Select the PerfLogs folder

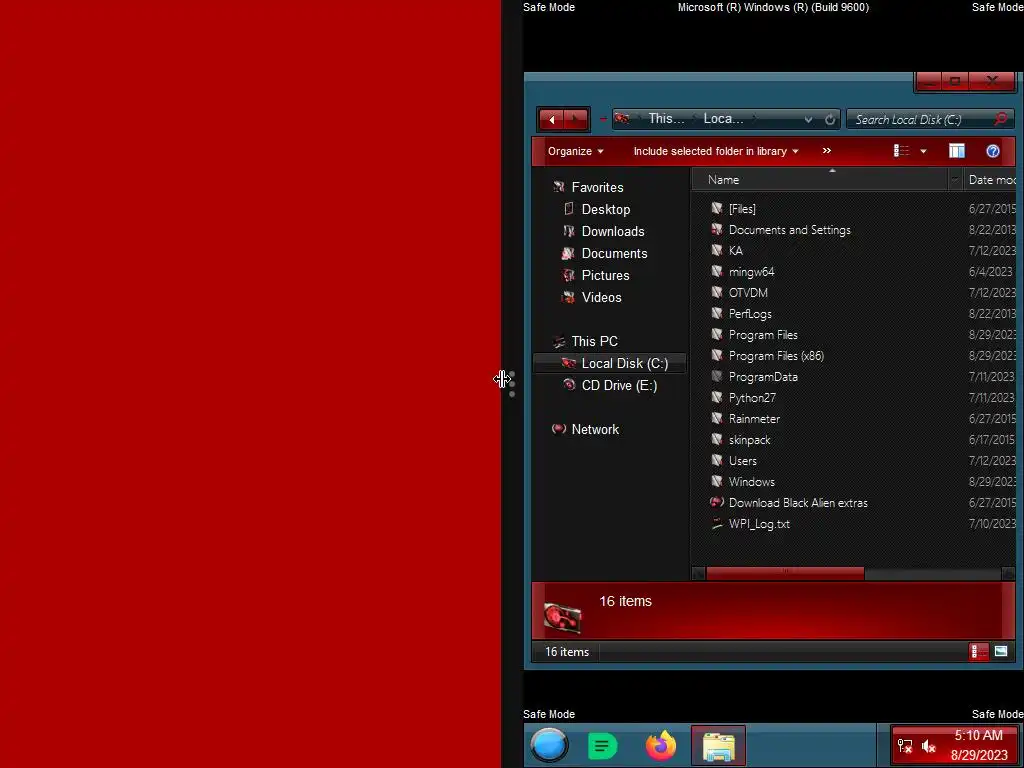click(750, 314)
